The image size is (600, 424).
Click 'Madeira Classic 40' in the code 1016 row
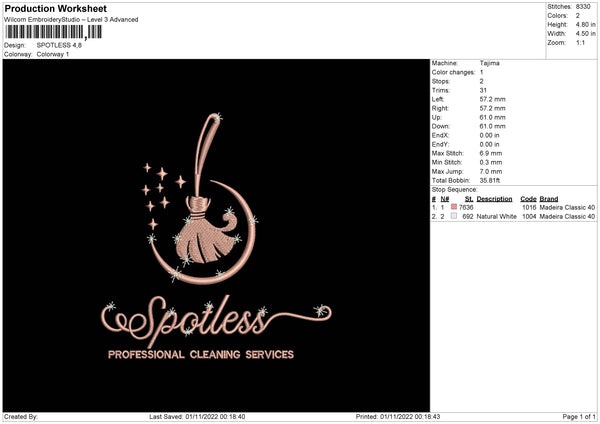[567, 207]
